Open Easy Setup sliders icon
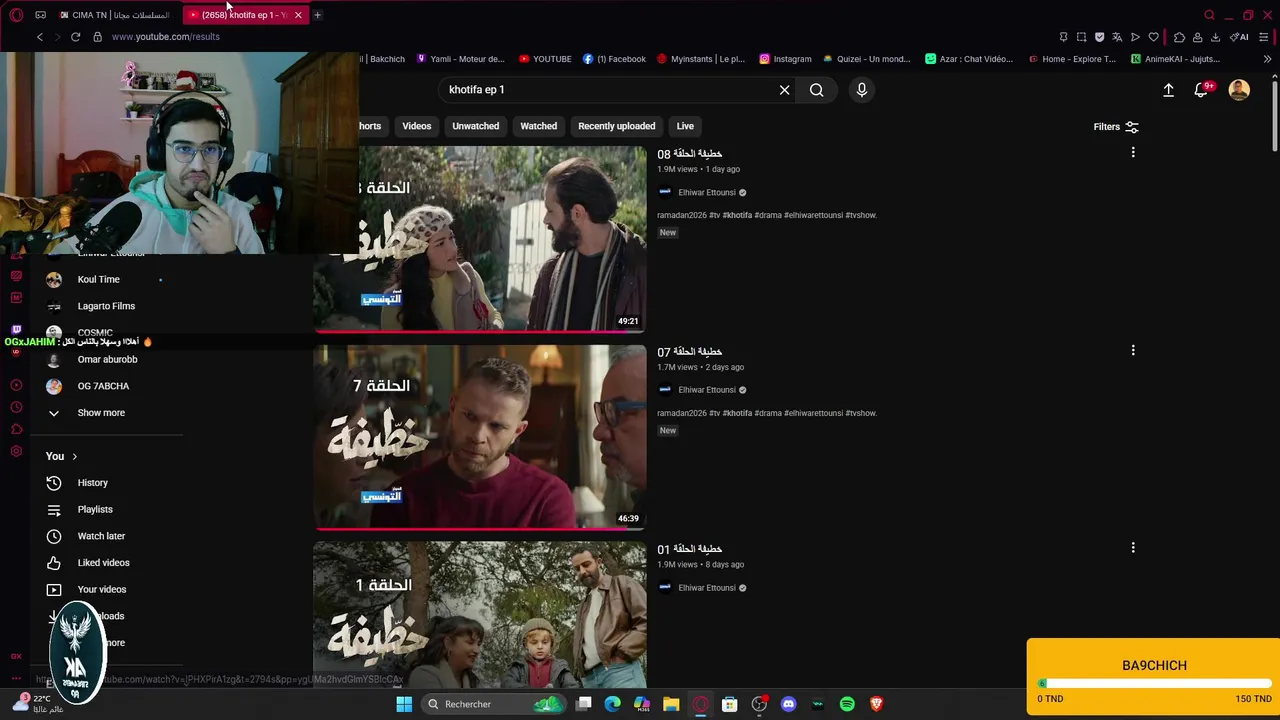The height and width of the screenshot is (720, 1280). (x=1264, y=37)
